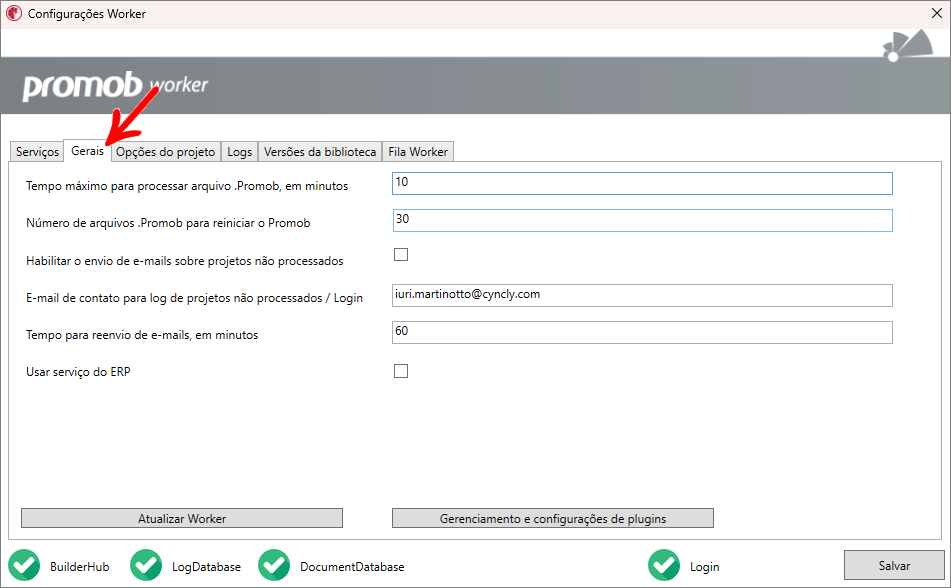951x588 pixels.
Task: Open Gerenciamento e configurações de plugins
Action: click(552, 518)
